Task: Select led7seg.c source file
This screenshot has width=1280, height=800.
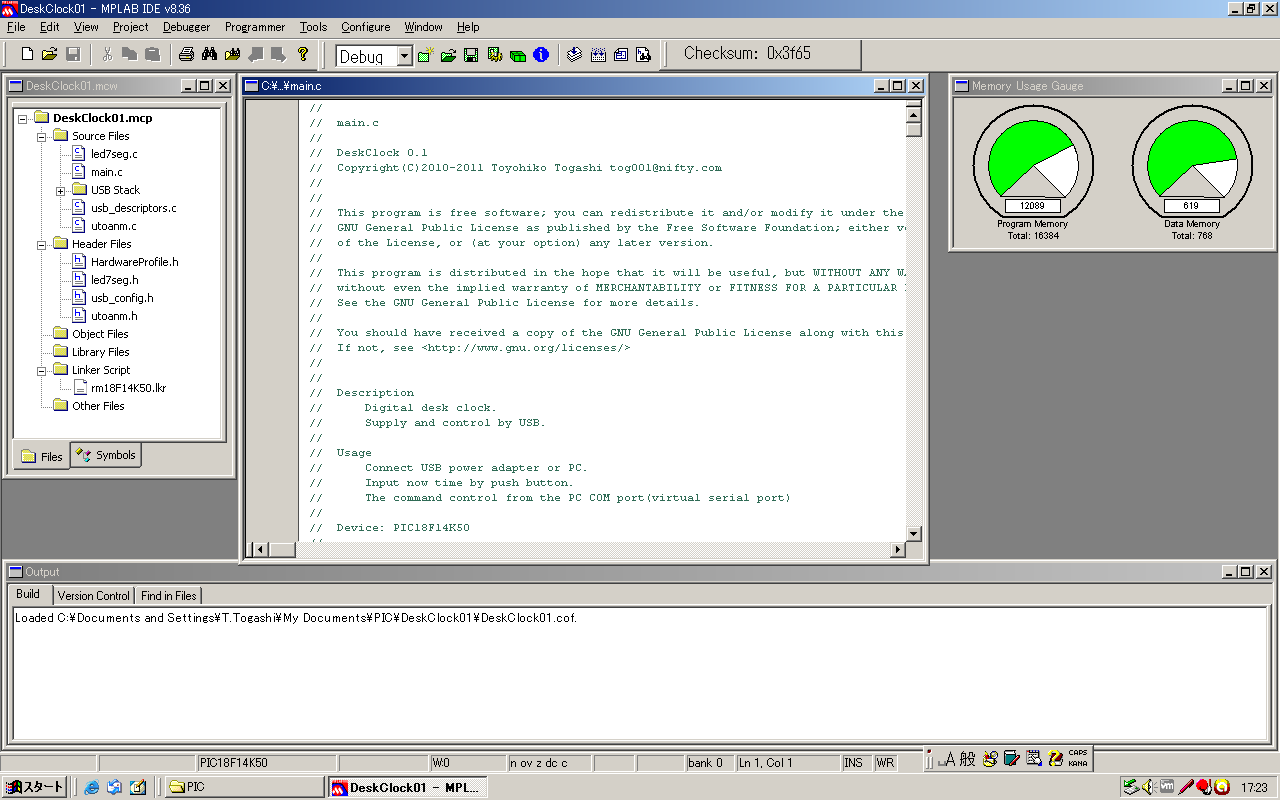Action: (x=114, y=154)
